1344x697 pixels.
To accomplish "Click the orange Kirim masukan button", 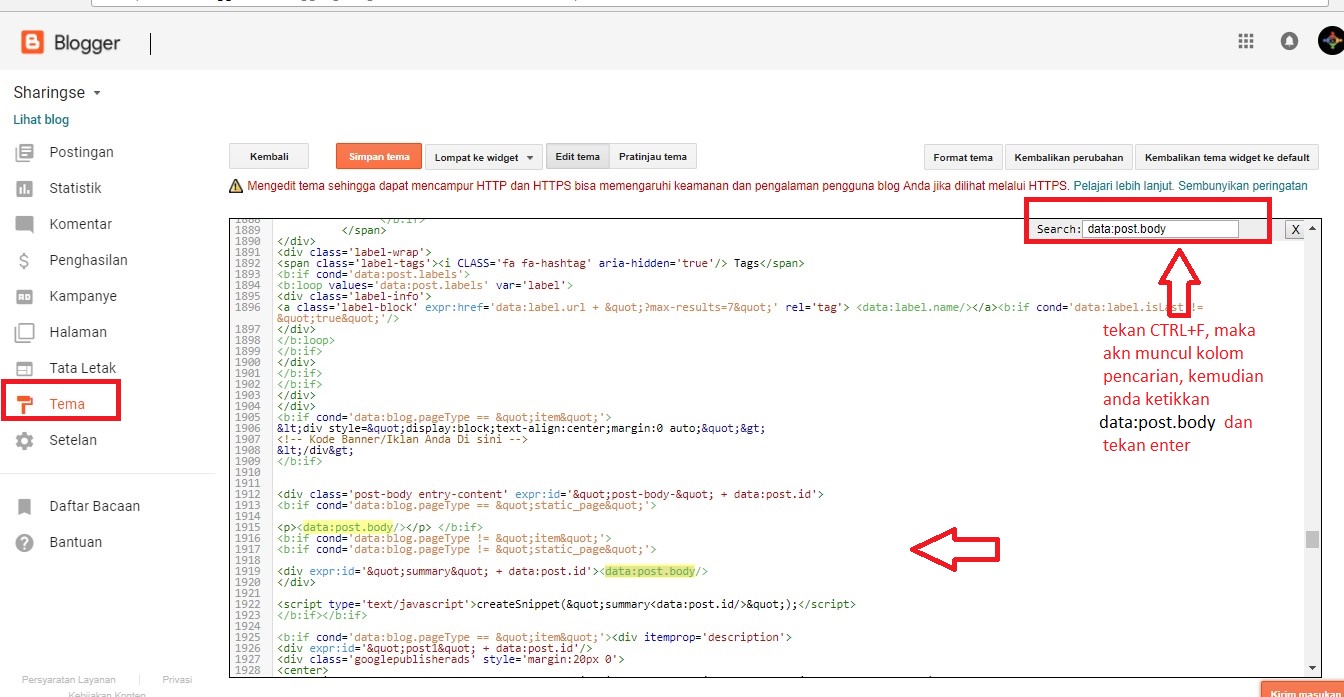I will pos(1302,690).
